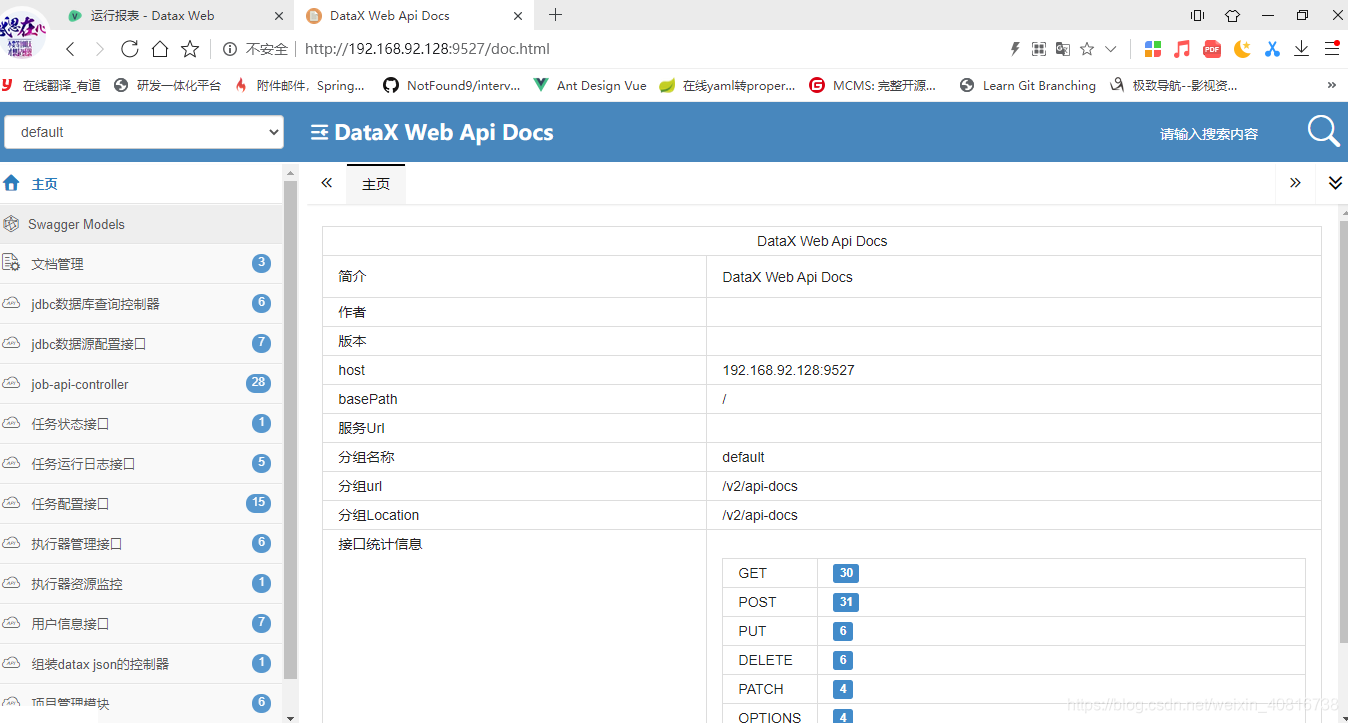Open the browser downloads icon
This screenshot has height=723, width=1348.
1302,49
